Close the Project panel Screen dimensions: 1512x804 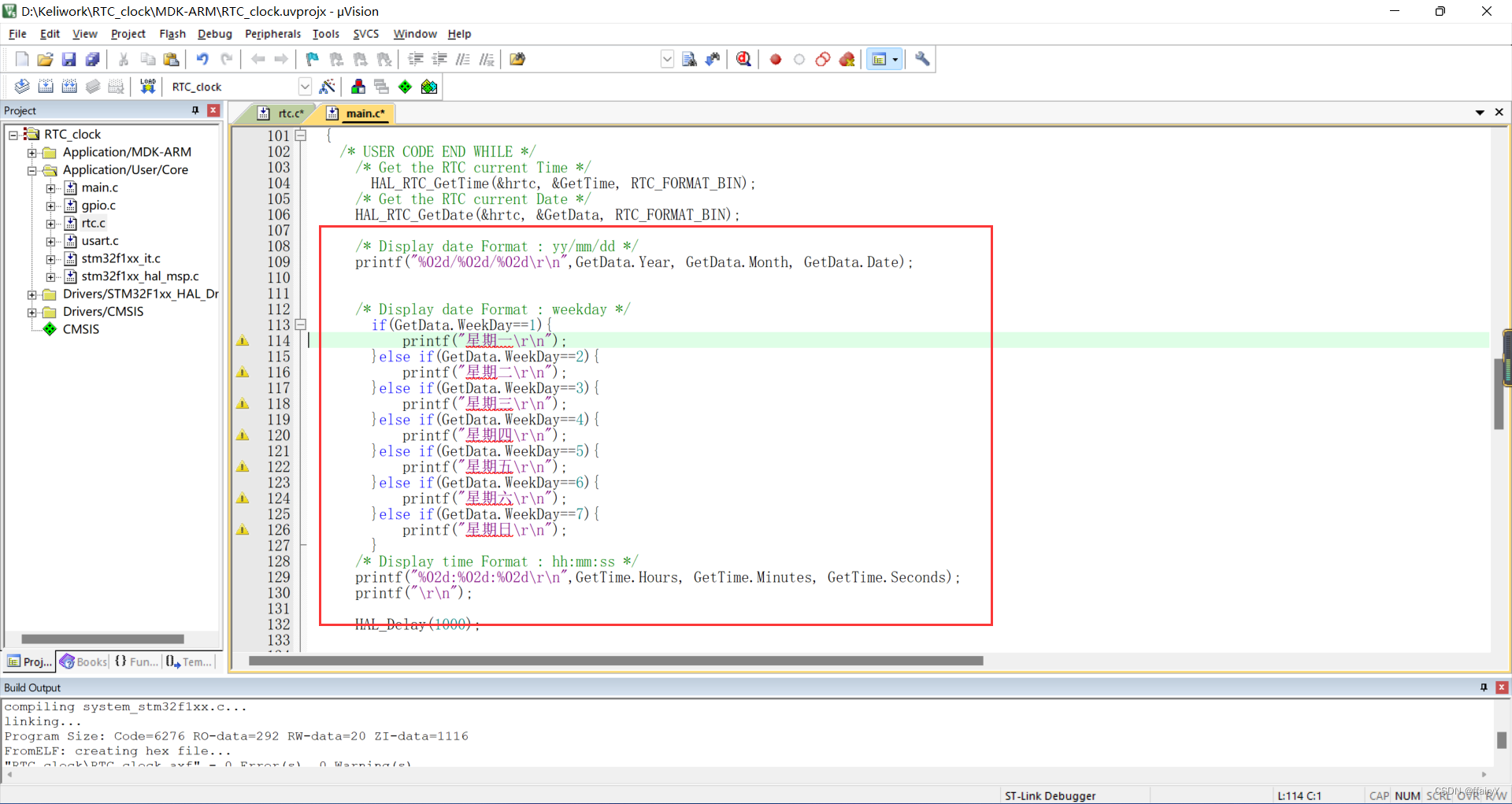pyautogui.click(x=213, y=110)
